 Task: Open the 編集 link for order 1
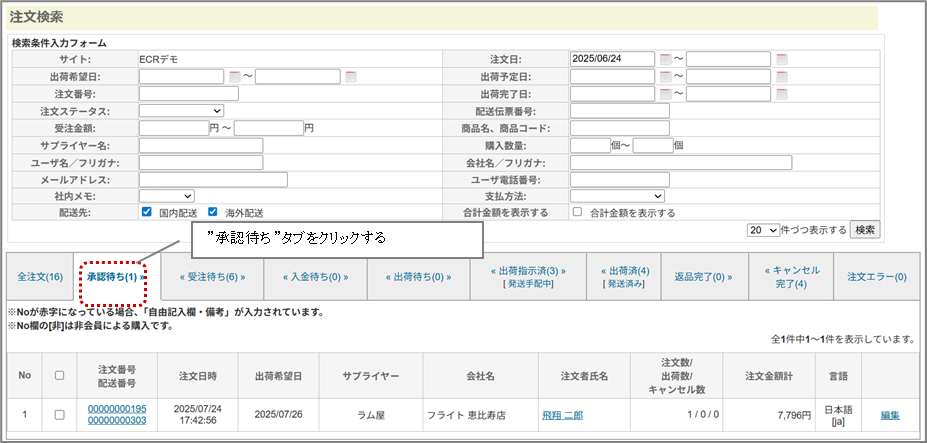pos(890,414)
